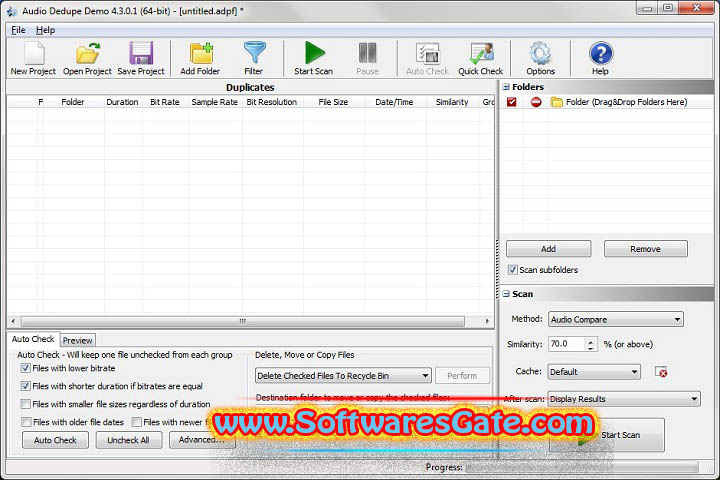Open Options gear in toolbar
This screenshot has width=720, height=480.
(540, 58)
